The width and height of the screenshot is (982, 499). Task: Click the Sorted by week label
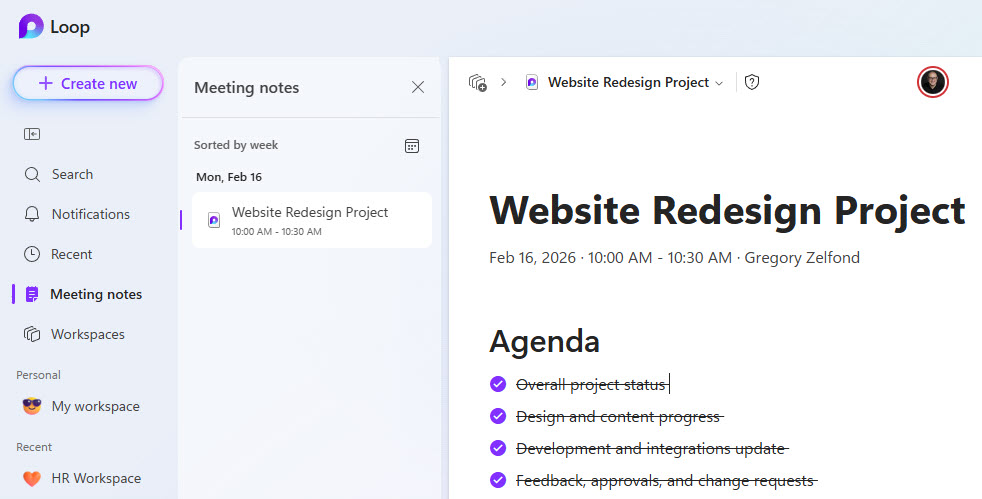click(235, 145)
